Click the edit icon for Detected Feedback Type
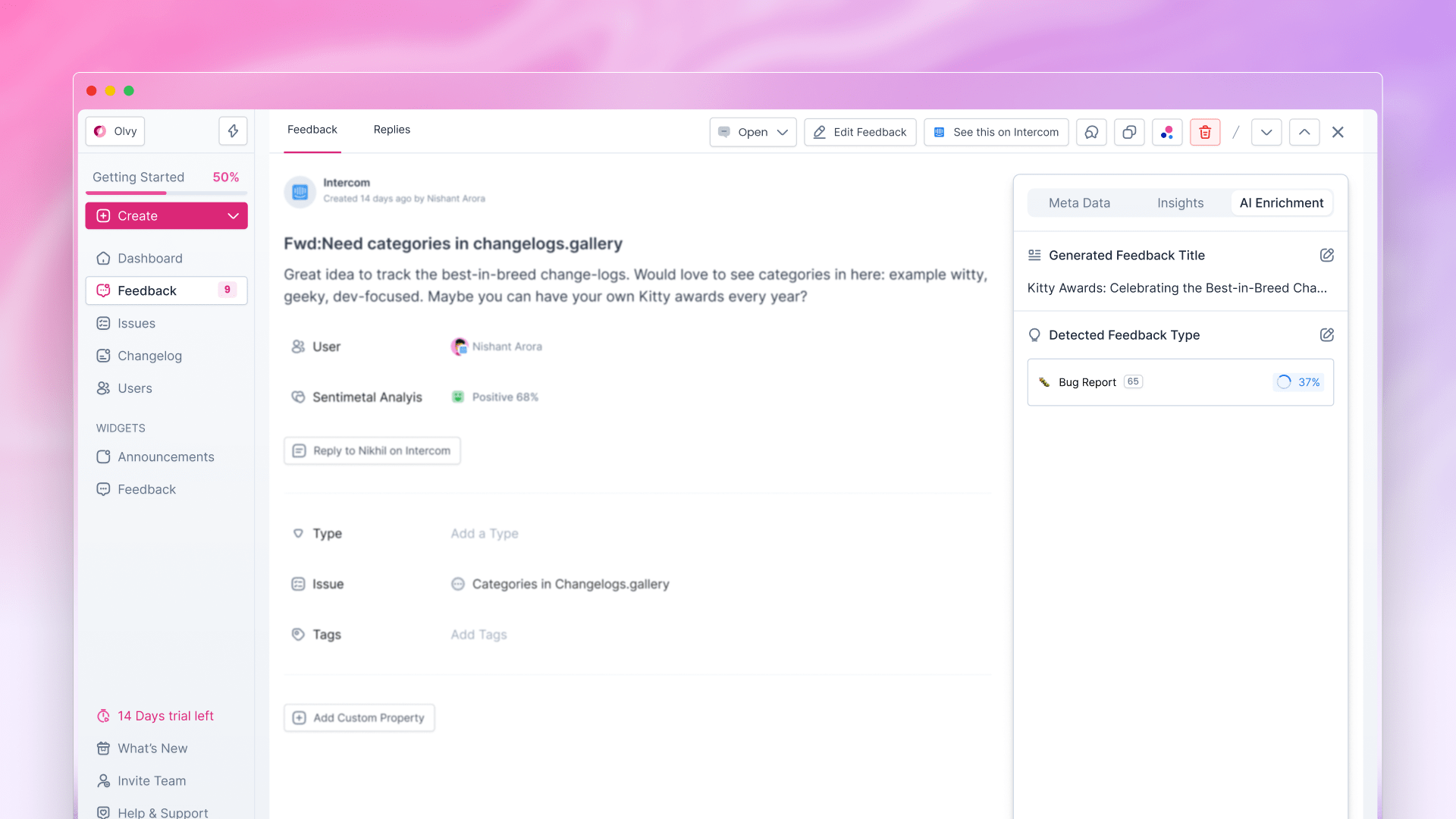 1326,334
